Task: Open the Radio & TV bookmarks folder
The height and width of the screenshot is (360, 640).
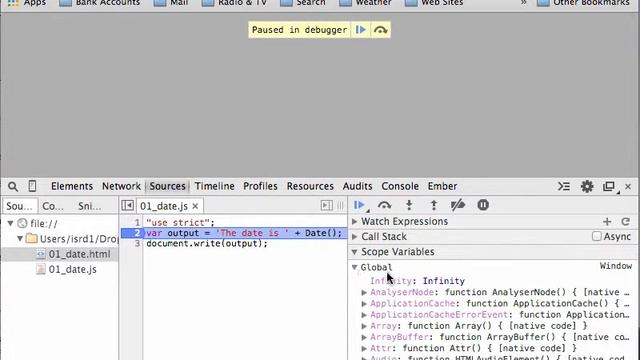Action: coord(234,3)
